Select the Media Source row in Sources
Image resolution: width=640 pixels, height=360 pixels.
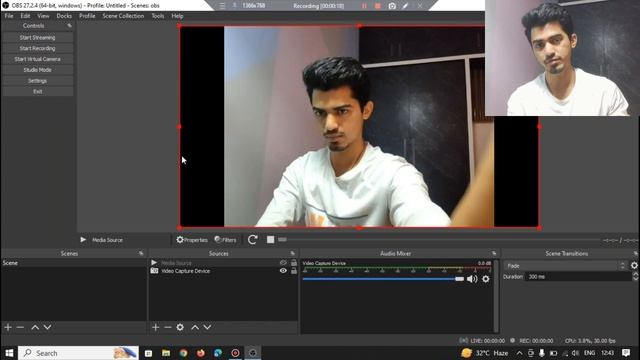pyautogui.click(x=223, y=263)
